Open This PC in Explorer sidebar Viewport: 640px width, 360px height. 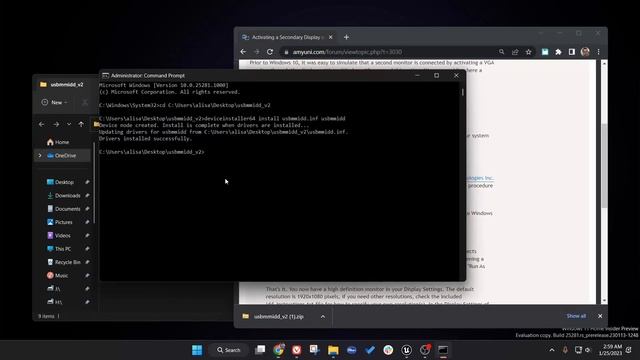(x=62, y=249)
